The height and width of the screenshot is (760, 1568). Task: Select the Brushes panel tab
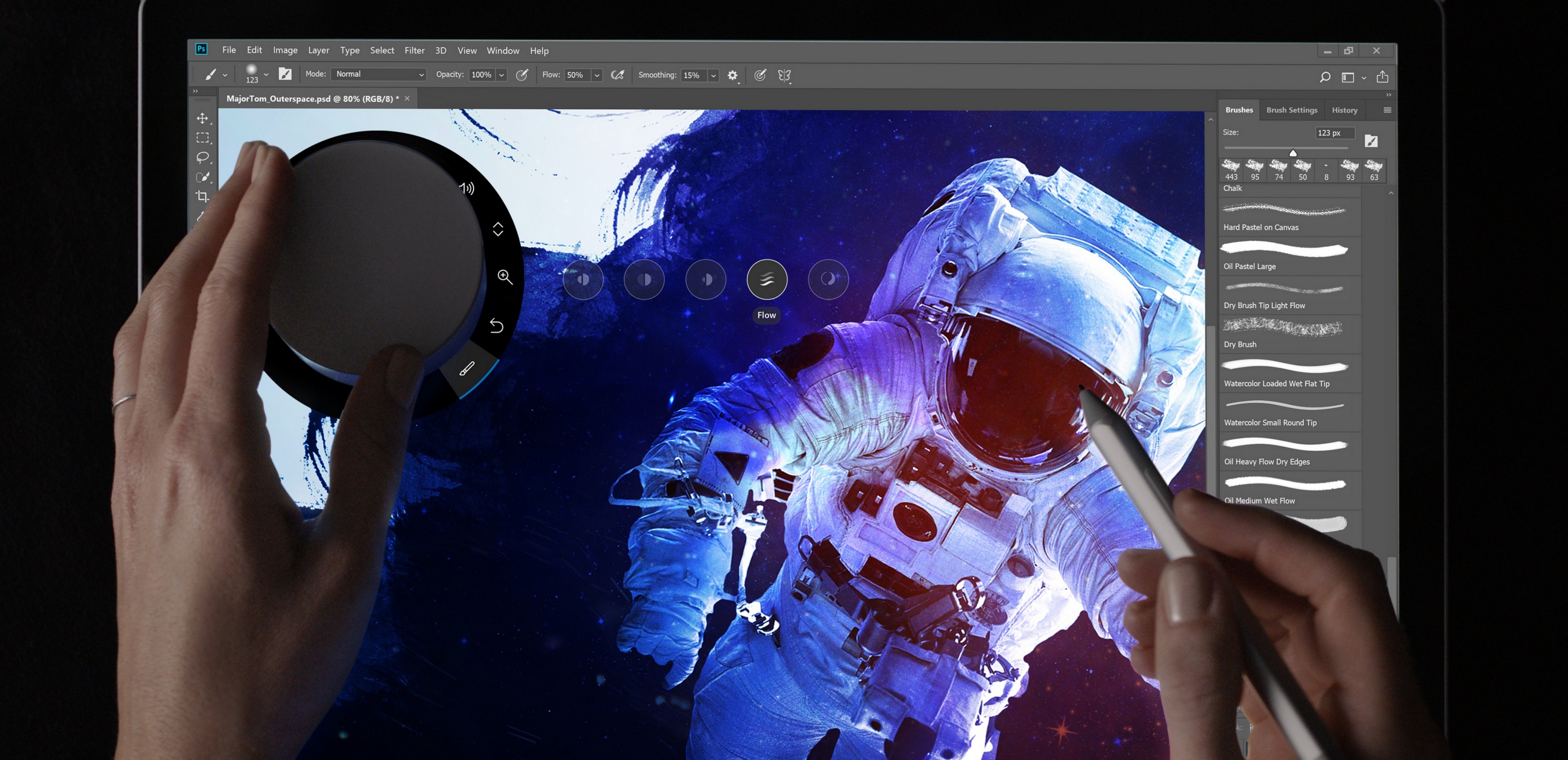pyautogui.click(x=1239, y=110)
